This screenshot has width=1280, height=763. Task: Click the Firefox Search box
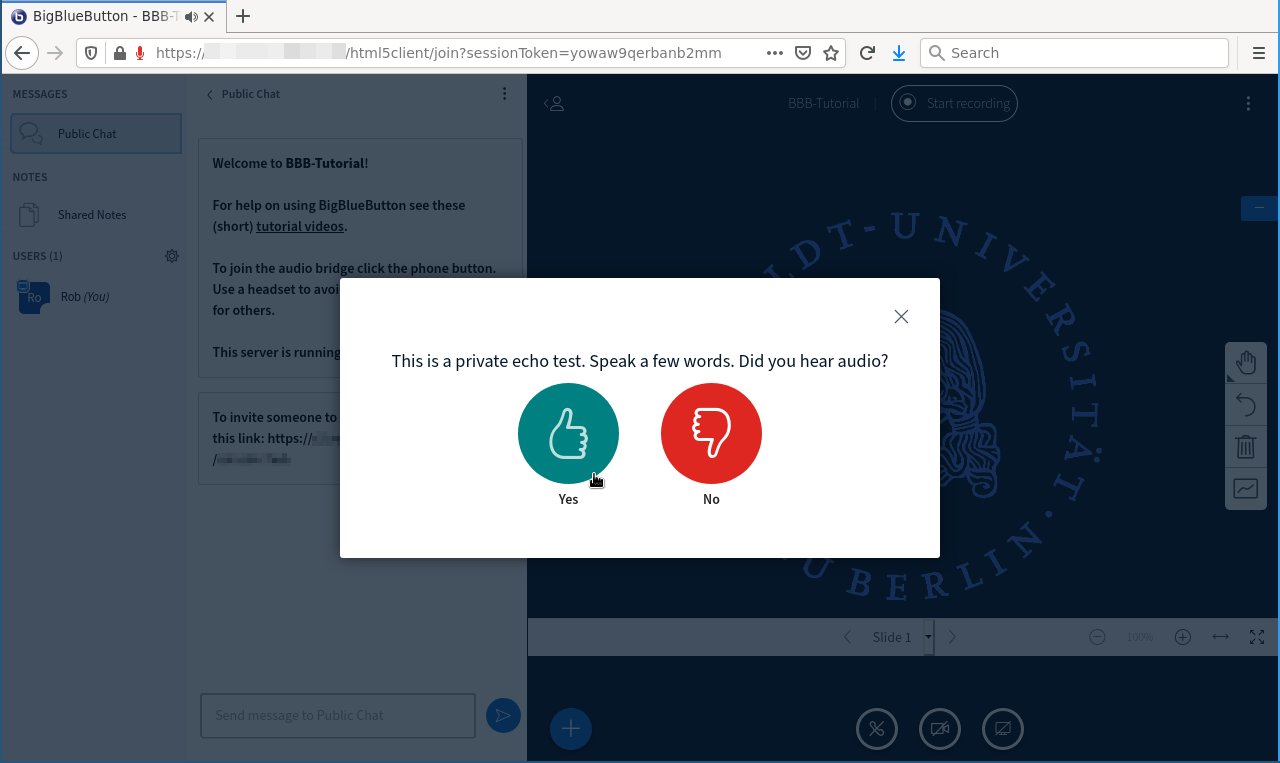click(1074, 53)
